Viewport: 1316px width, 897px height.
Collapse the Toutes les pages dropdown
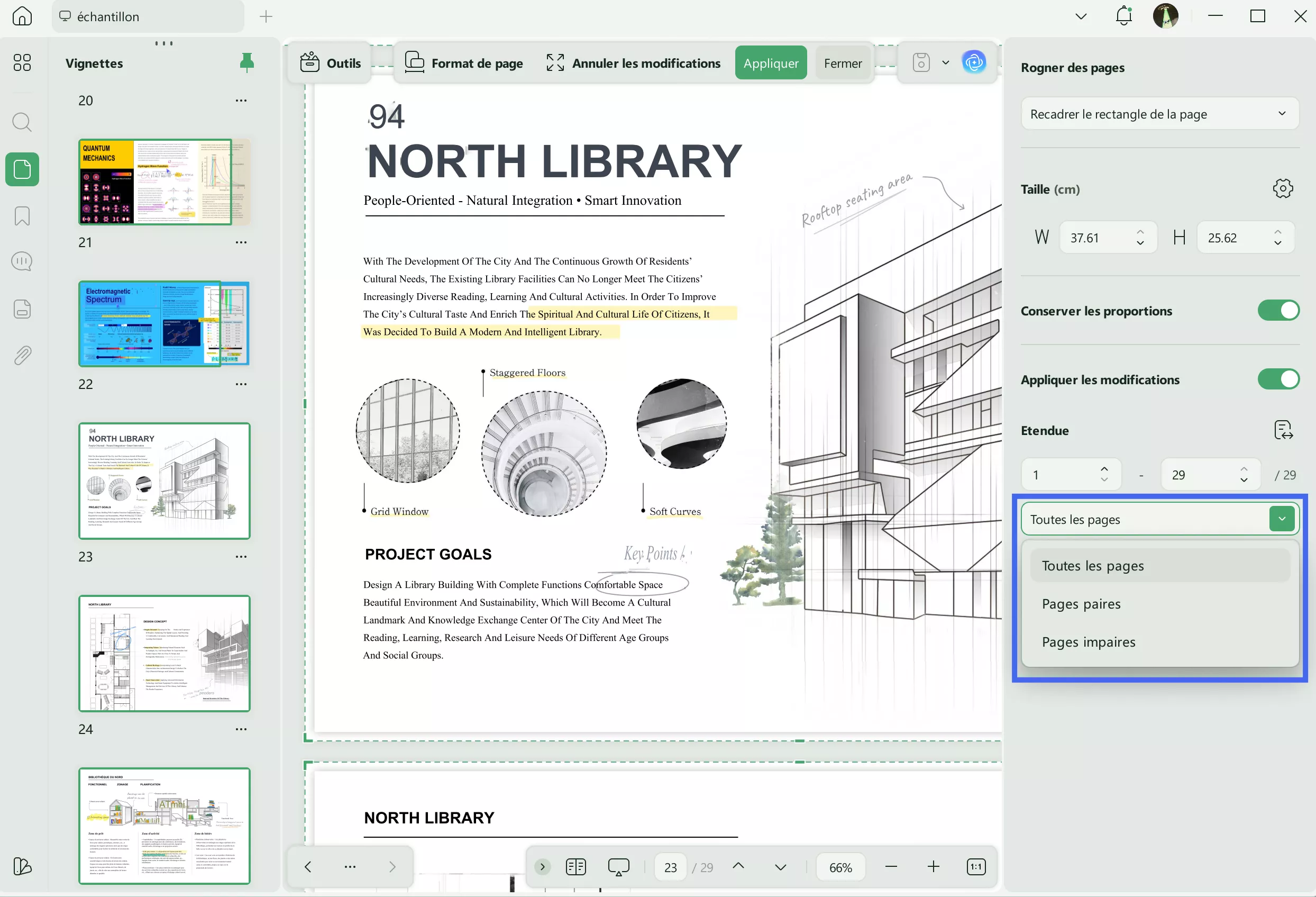pos(1282,519)
